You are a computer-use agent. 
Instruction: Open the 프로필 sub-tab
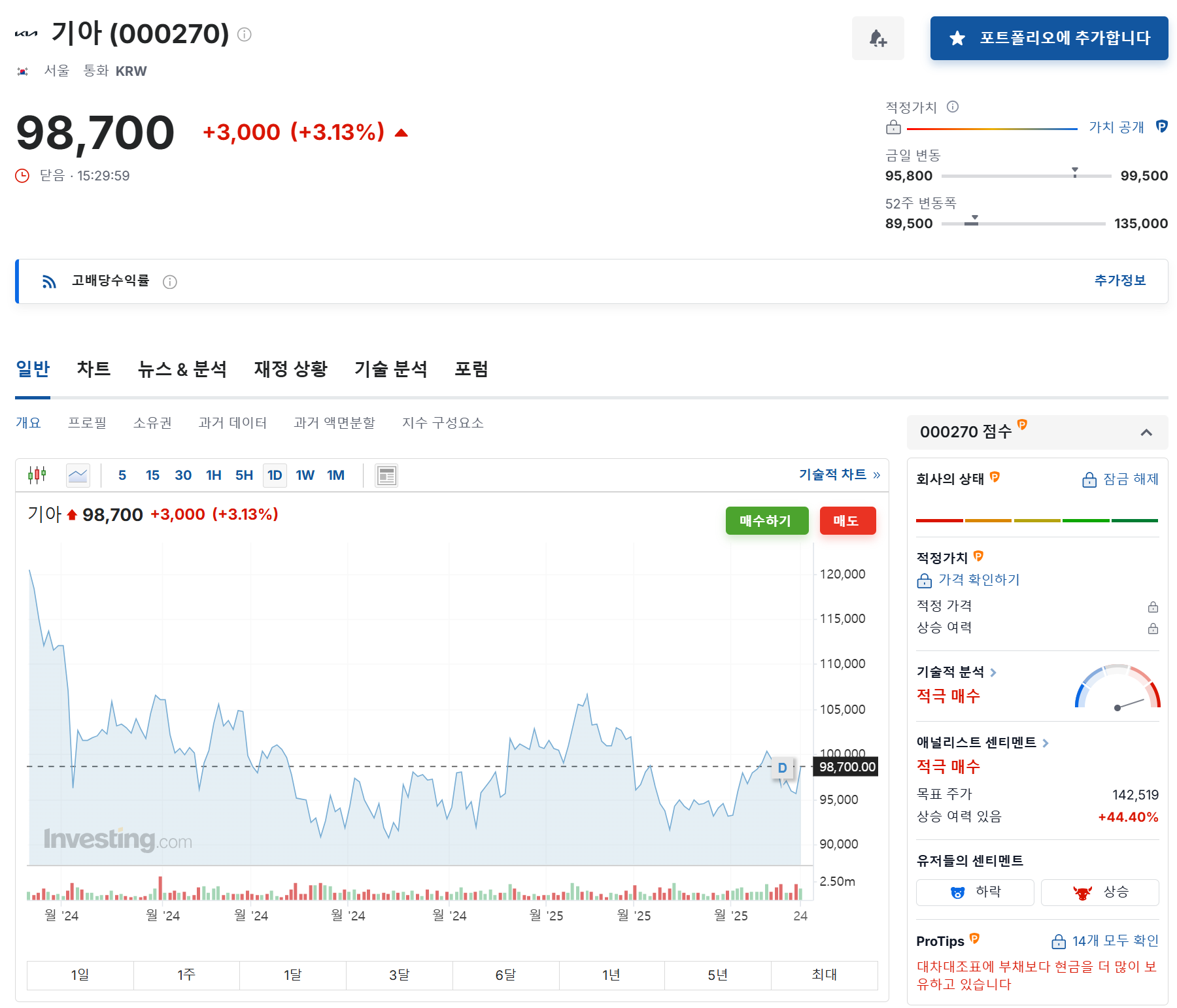pyautogui.click(x=87, y=423)
